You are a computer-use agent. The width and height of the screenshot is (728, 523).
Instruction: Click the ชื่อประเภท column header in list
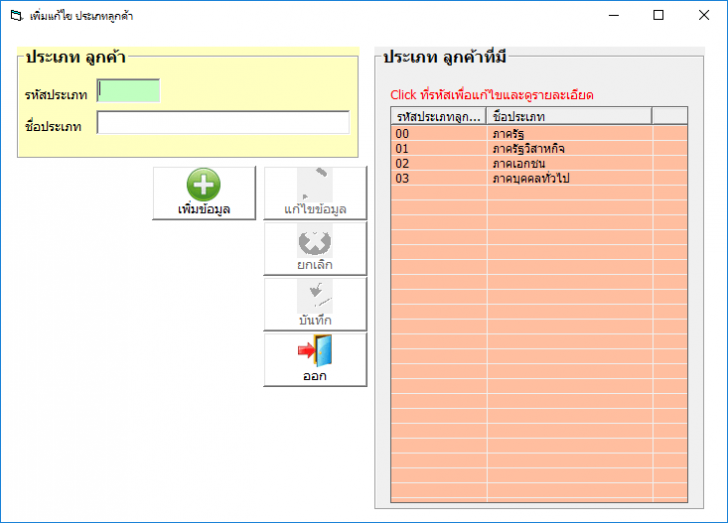tap(569, 116)
